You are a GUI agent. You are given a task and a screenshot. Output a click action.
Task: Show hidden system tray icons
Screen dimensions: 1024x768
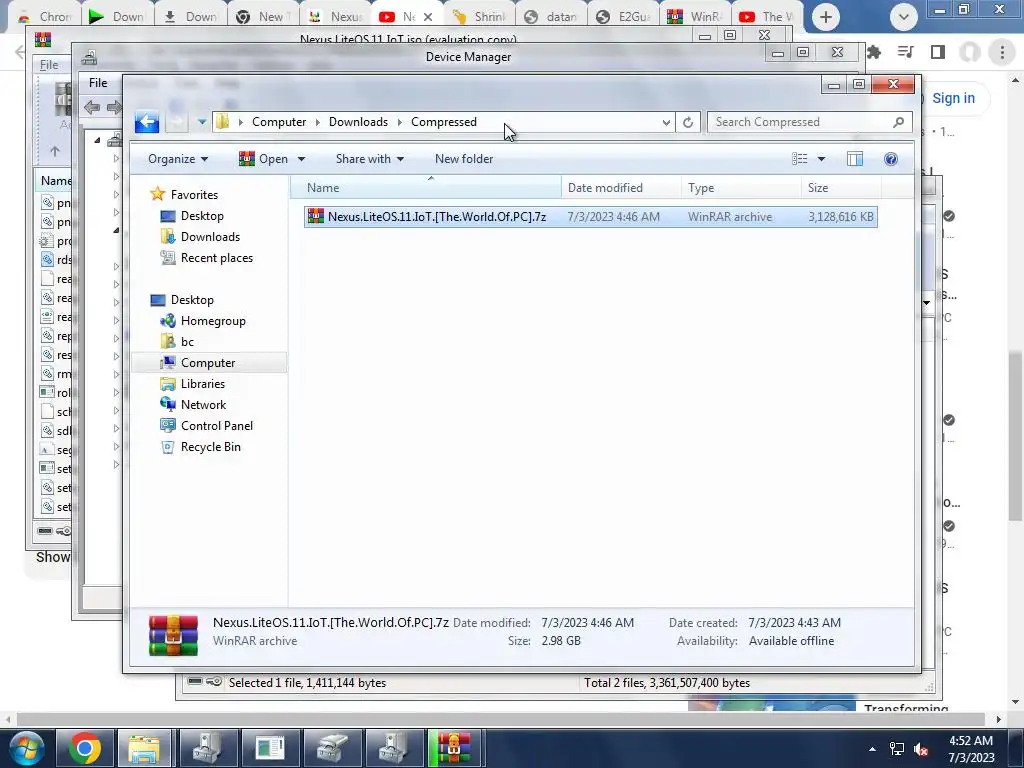(872, 749)
